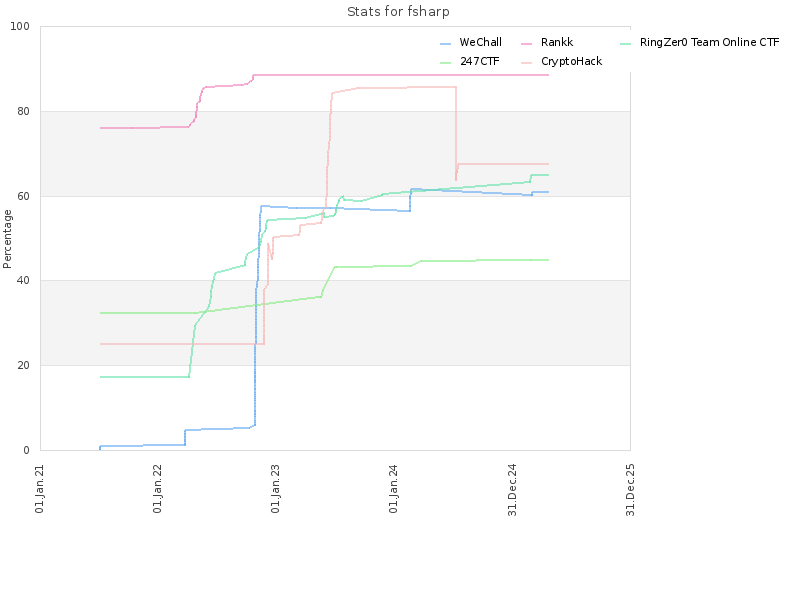The height and width of the screenshot is (600, 800).
Task: Click the RingZer0 Team Online CTF legend marker
Action: [x=625, y=44]
